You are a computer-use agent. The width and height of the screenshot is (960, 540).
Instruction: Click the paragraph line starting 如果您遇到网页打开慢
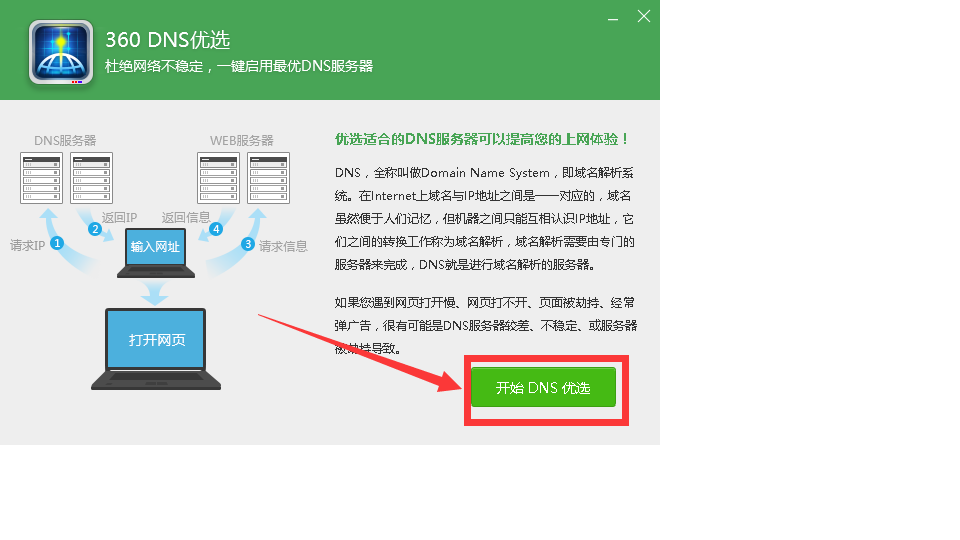click(x=484, y=303)
